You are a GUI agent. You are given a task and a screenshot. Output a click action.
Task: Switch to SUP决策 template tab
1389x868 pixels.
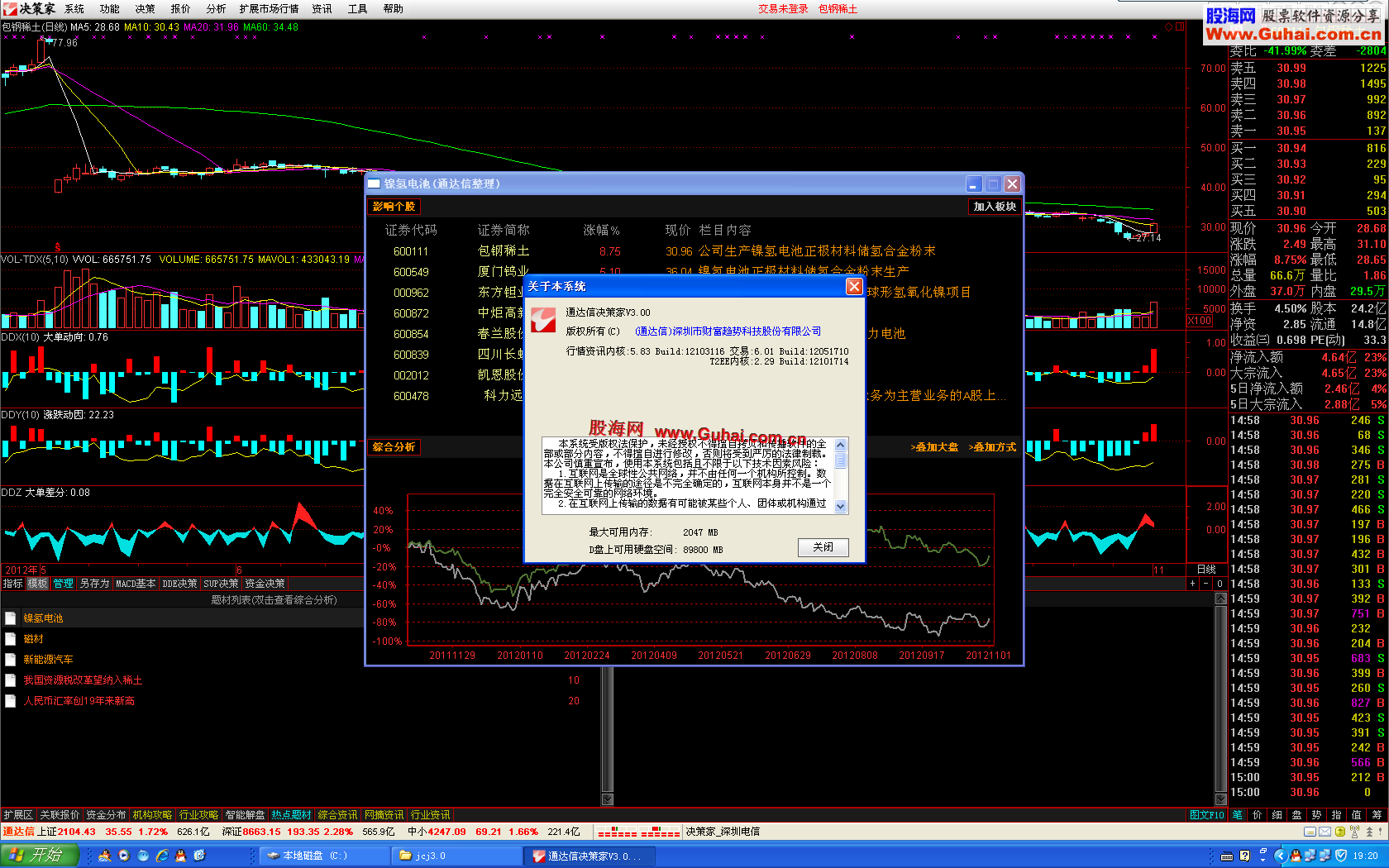pos(221,584)
